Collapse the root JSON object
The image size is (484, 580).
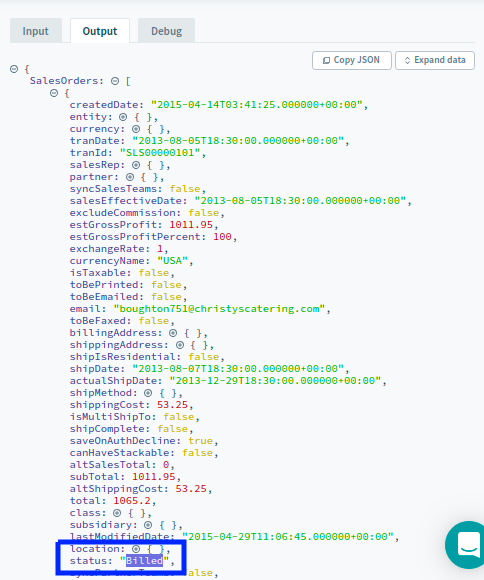(x=14, y=69)
